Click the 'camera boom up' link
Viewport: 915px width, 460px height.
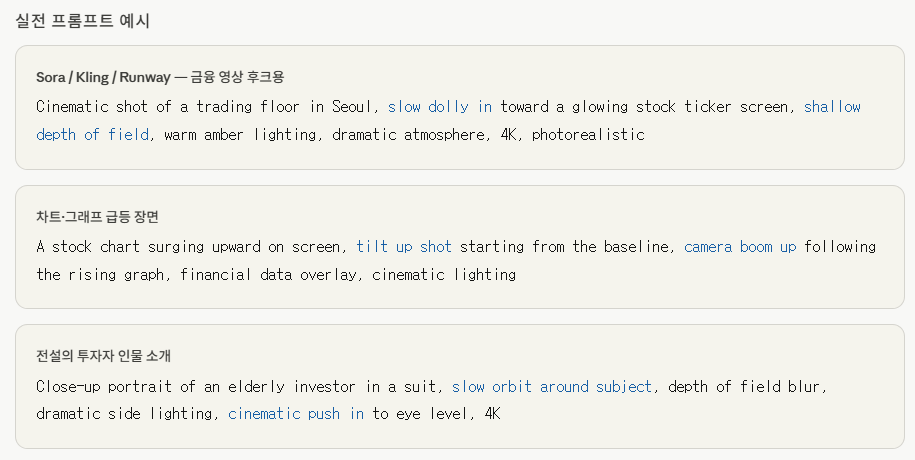point(740,247)
